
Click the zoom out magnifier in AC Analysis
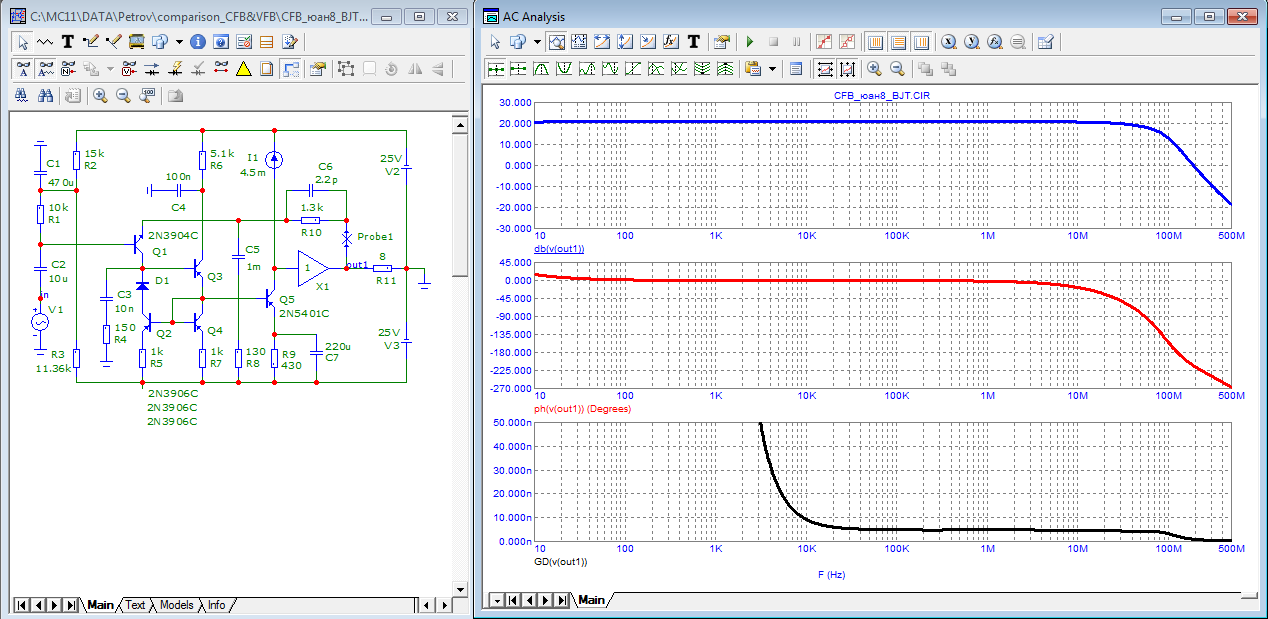click(897, 69)
